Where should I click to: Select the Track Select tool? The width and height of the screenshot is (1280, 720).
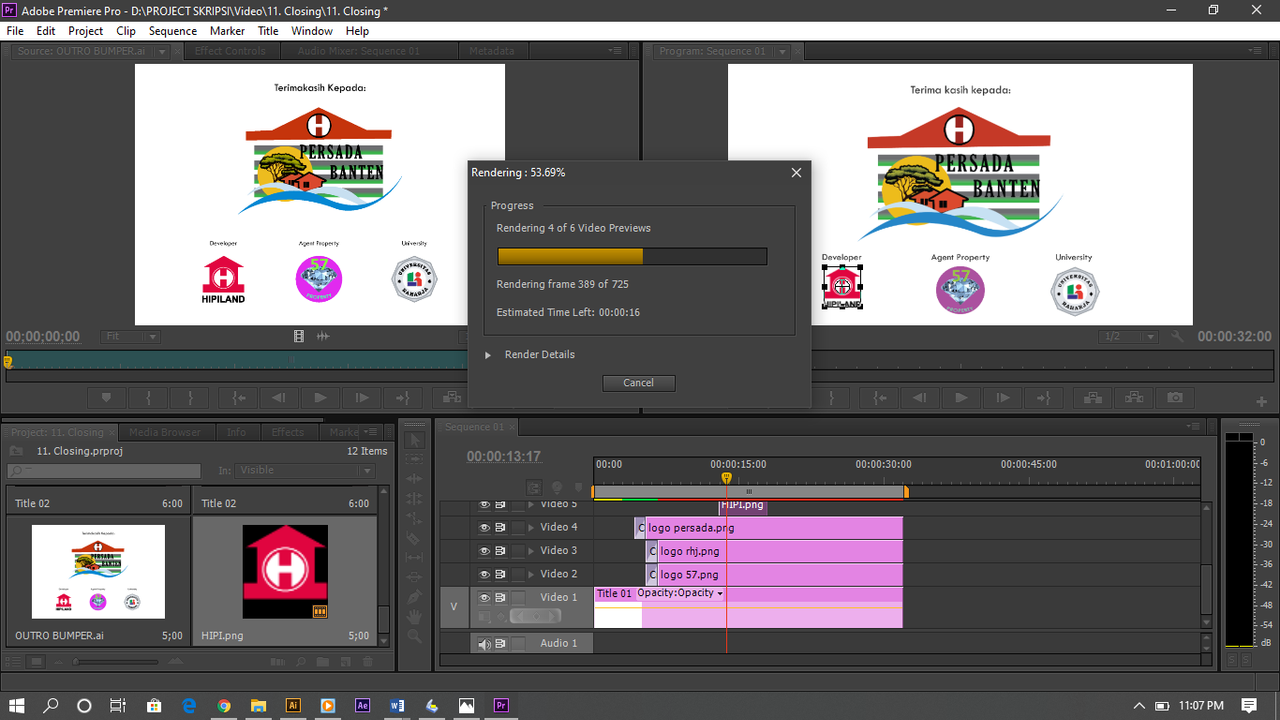(x=416, y=461)
